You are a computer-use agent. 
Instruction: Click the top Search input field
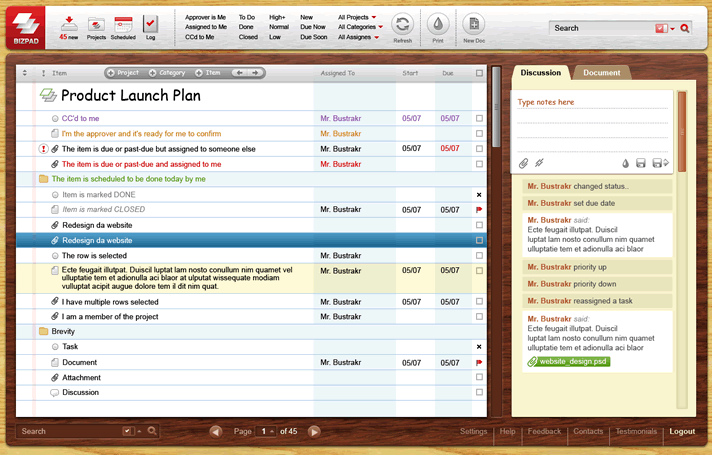602,28
